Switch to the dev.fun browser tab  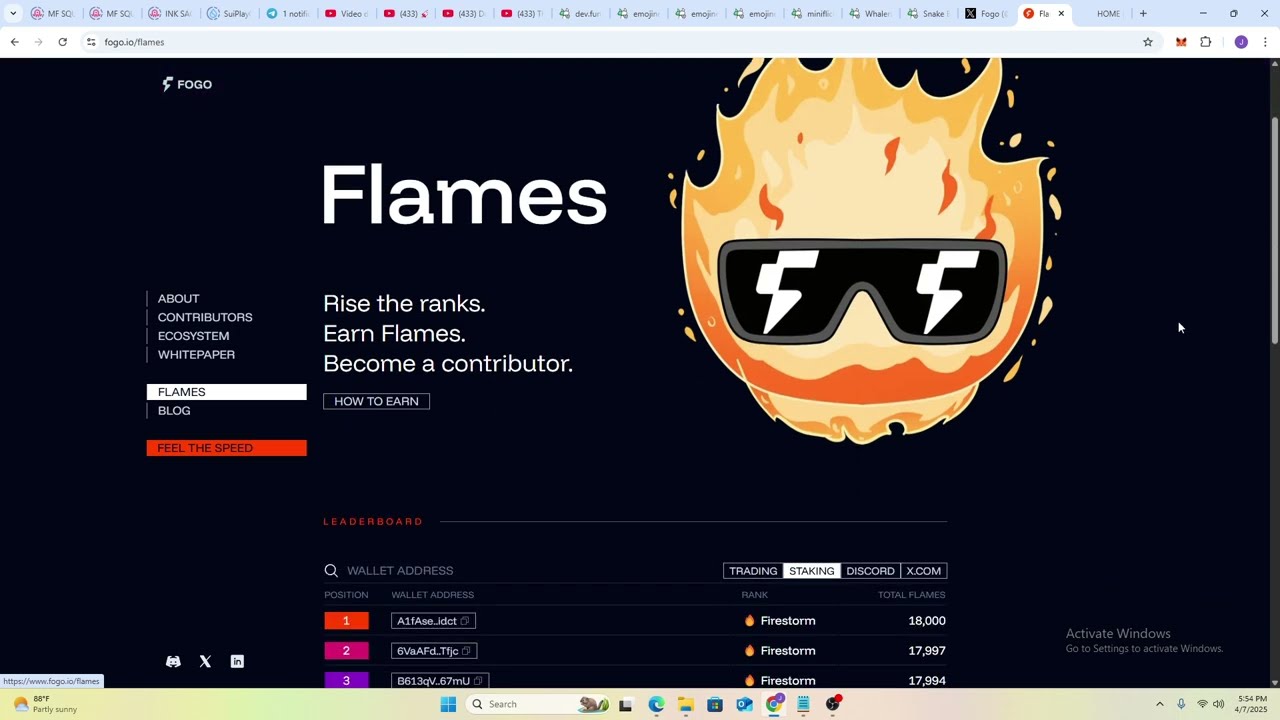[x=579, y=14]
